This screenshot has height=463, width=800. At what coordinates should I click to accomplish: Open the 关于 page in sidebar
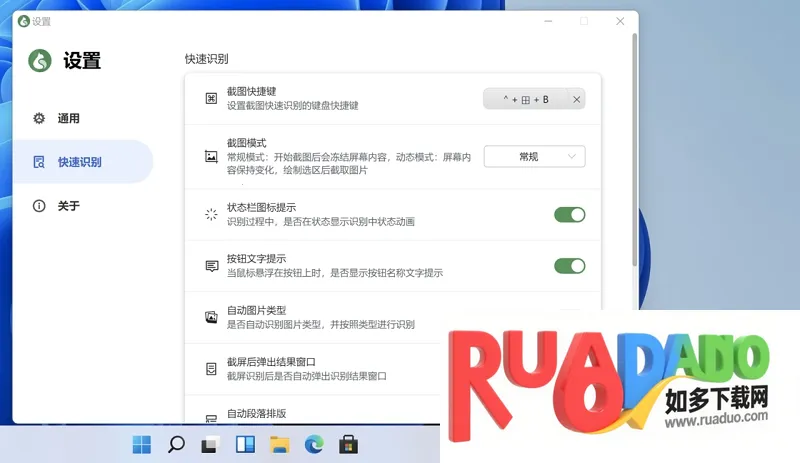click(x=68, y=206)
